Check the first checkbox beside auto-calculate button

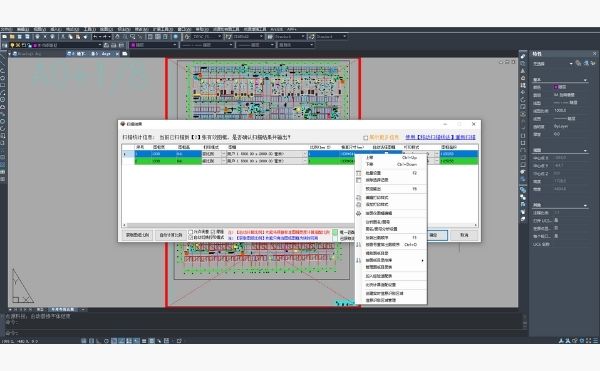click(x=191, y=232)
